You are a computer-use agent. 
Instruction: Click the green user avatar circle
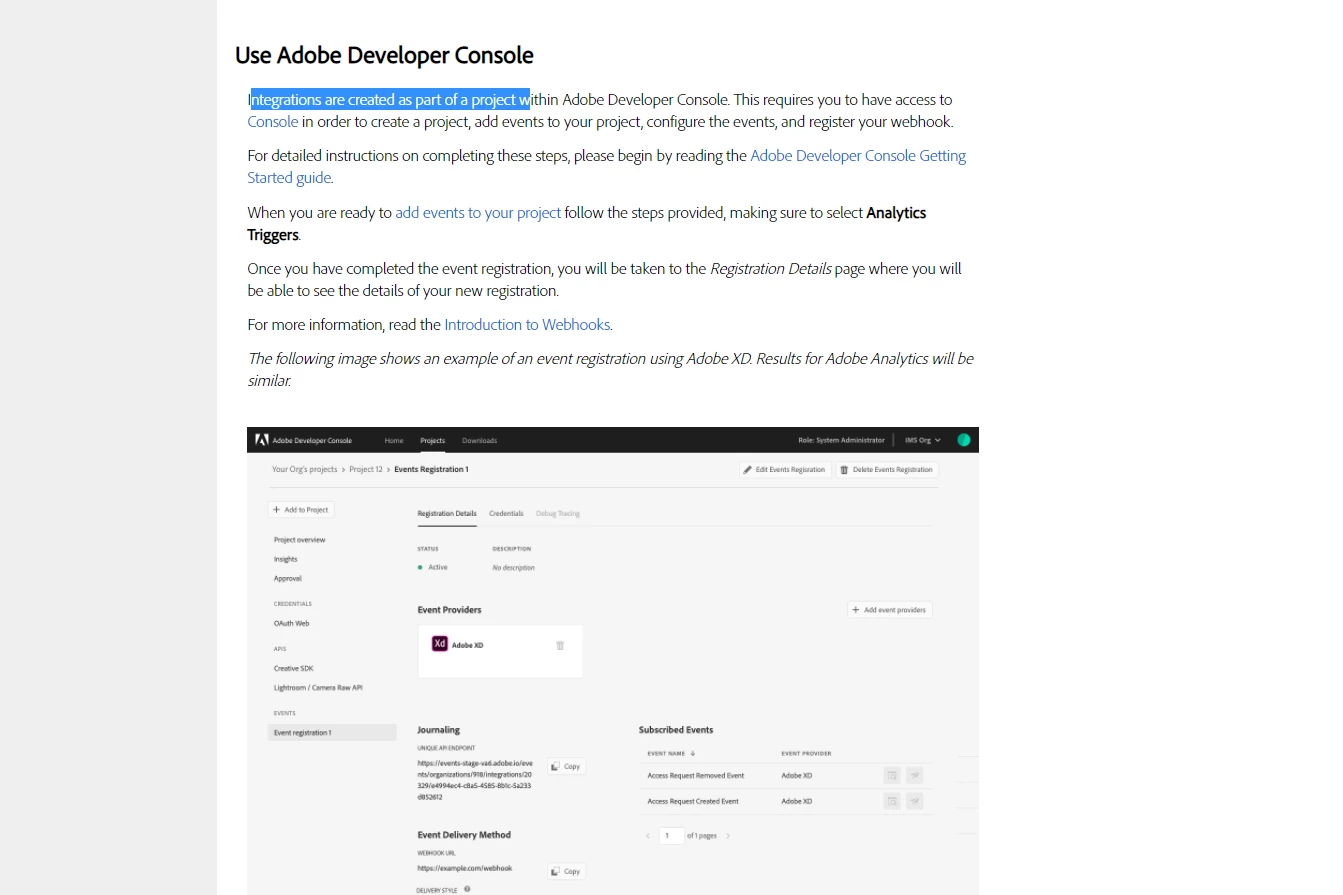click(964, 440)
